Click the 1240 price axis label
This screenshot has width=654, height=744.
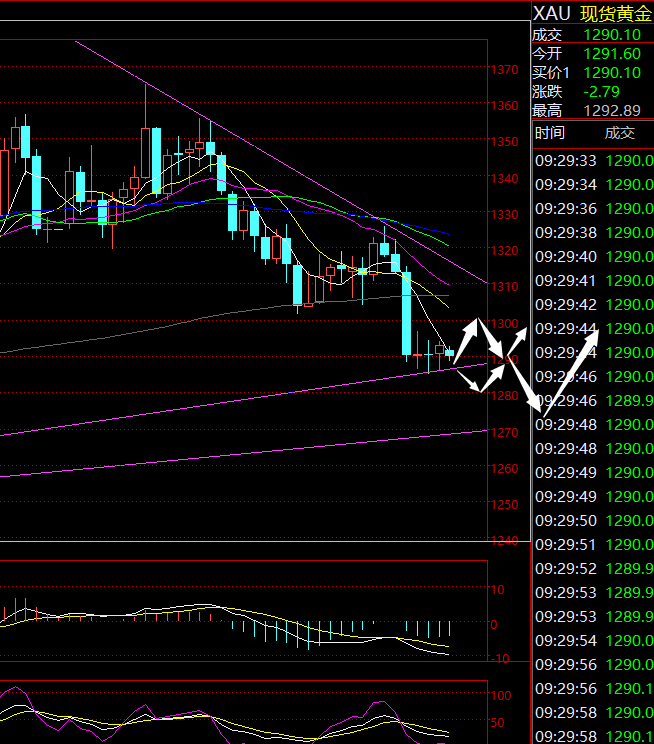pos(505,541)
